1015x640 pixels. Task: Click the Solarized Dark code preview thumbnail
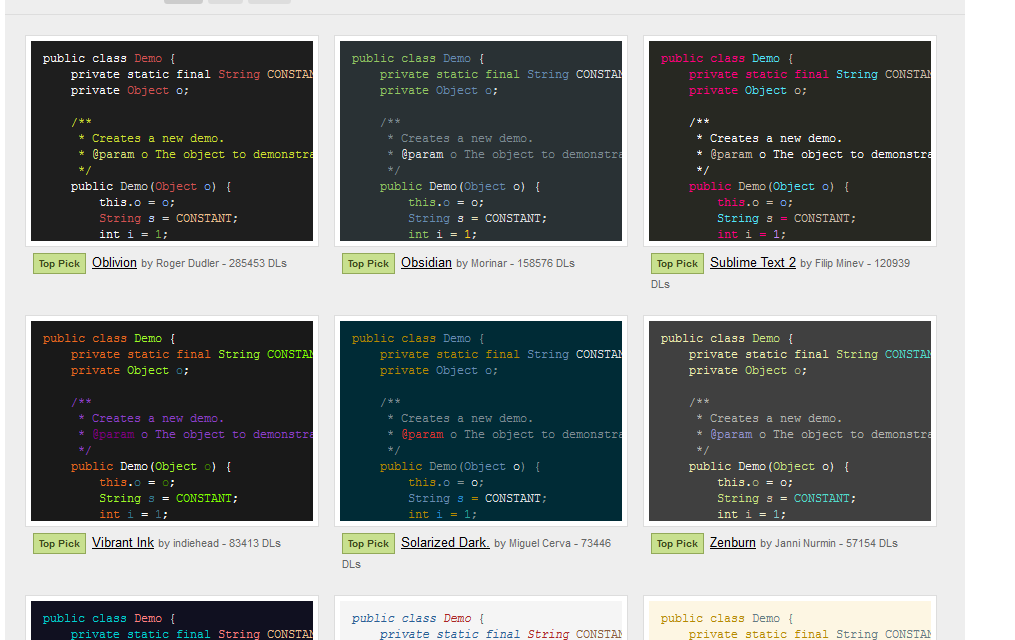pos(480,421)
